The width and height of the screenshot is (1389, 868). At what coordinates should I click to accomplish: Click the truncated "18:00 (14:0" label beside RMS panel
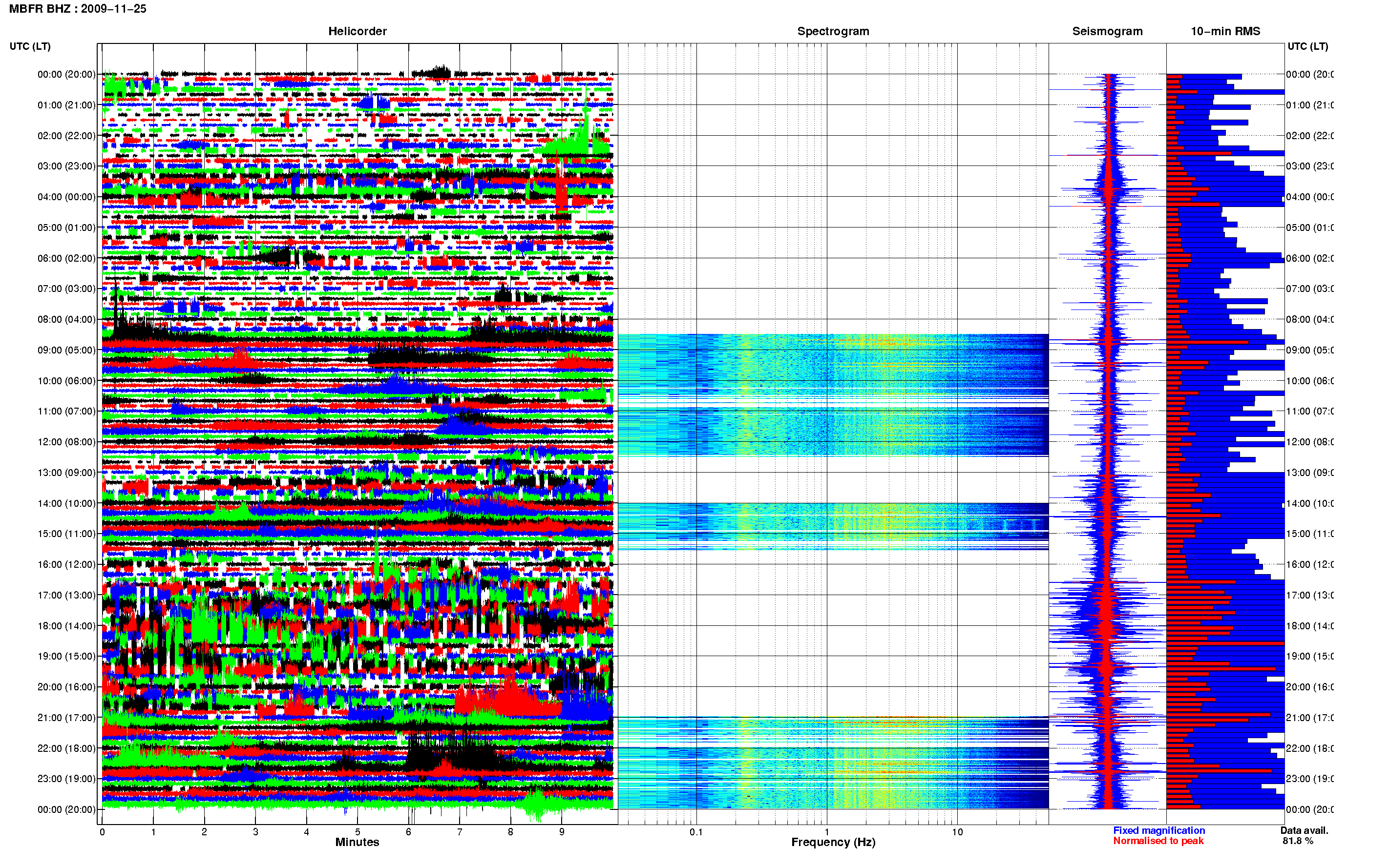pos(1310,626)
